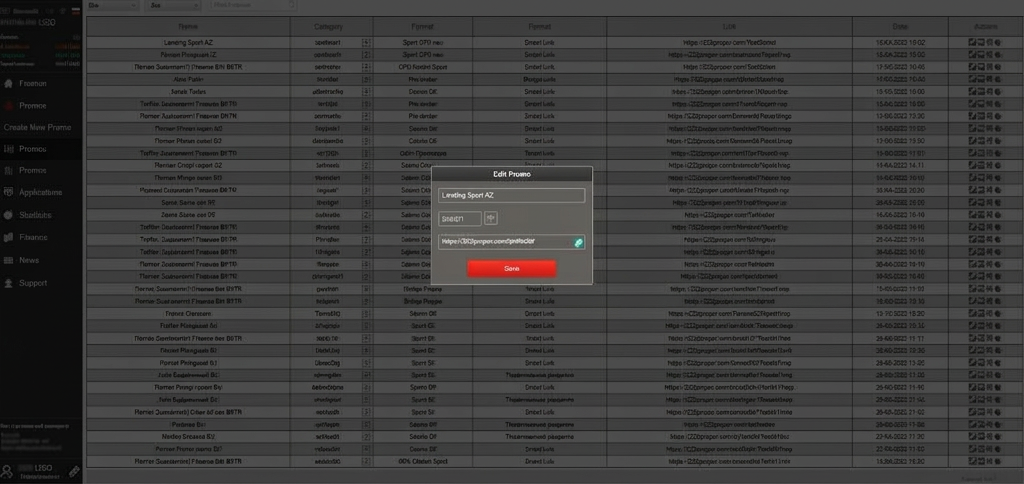The height and width of the screenshot is (484, 1024).
Task: Click the small icon button beside the category field
Action: [491, 218]
